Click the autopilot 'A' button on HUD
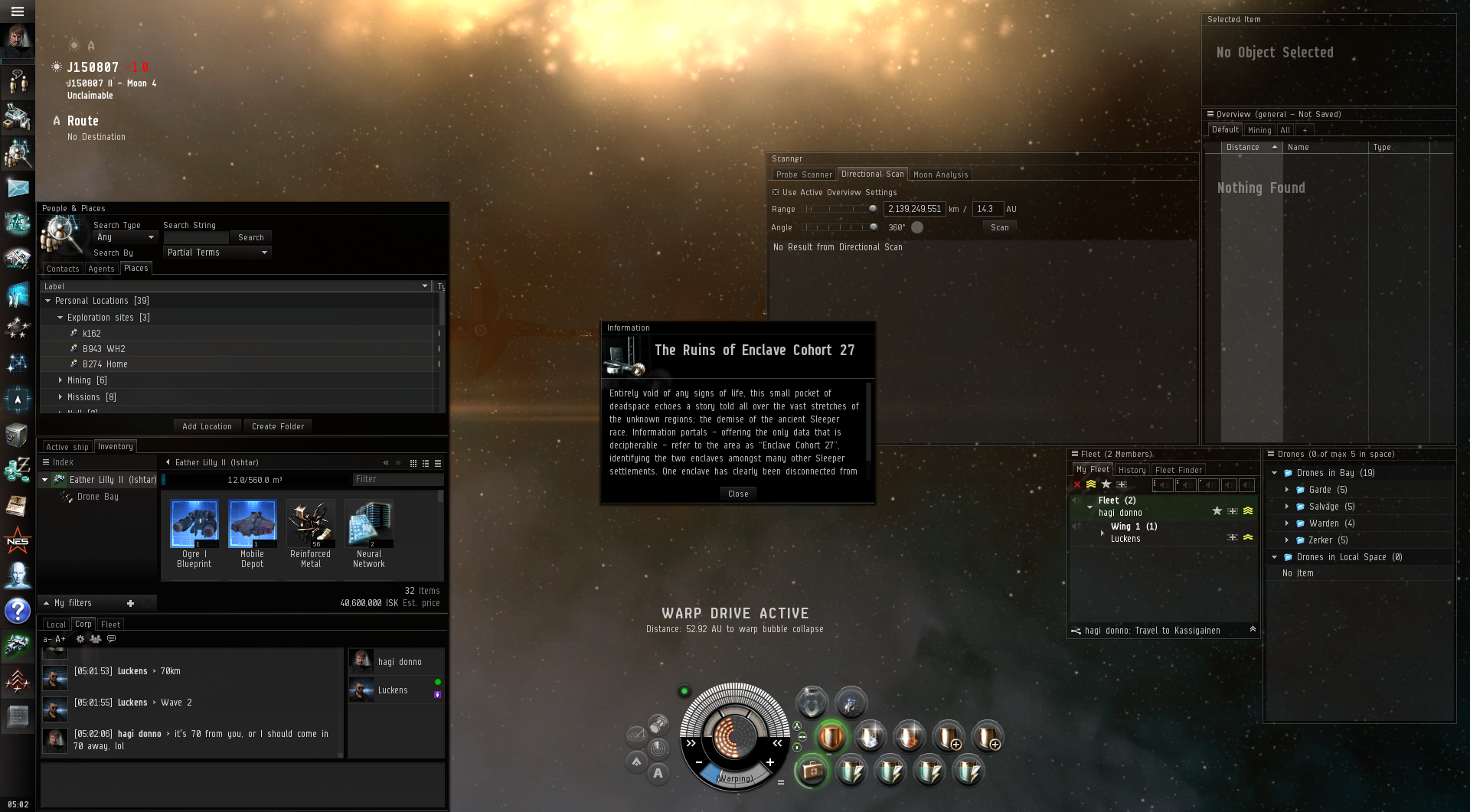Image resolution: width=1470 pixels, height=812 pixels. click(x=658, y=774)
